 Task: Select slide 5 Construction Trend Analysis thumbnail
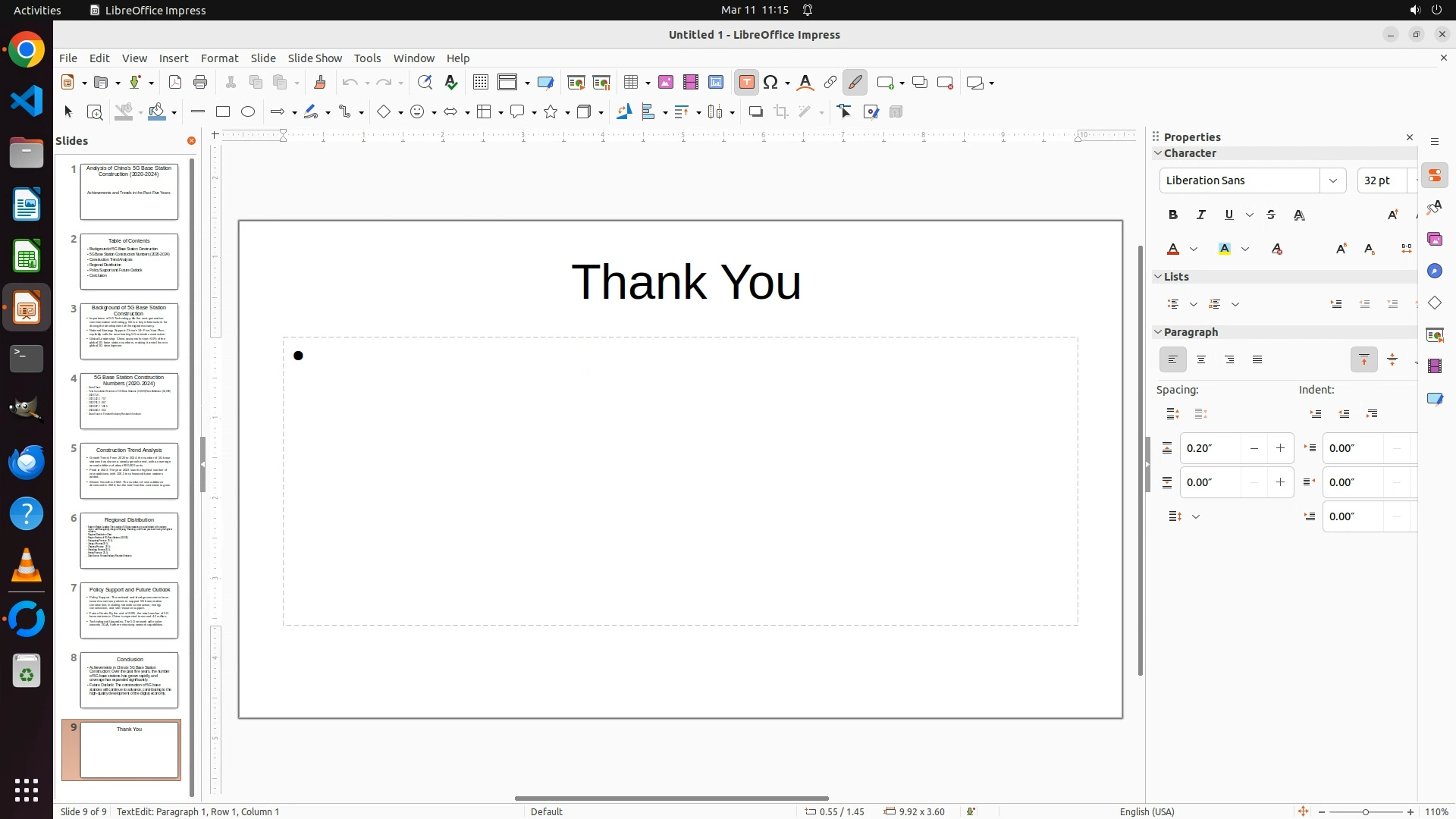(129, 471)
